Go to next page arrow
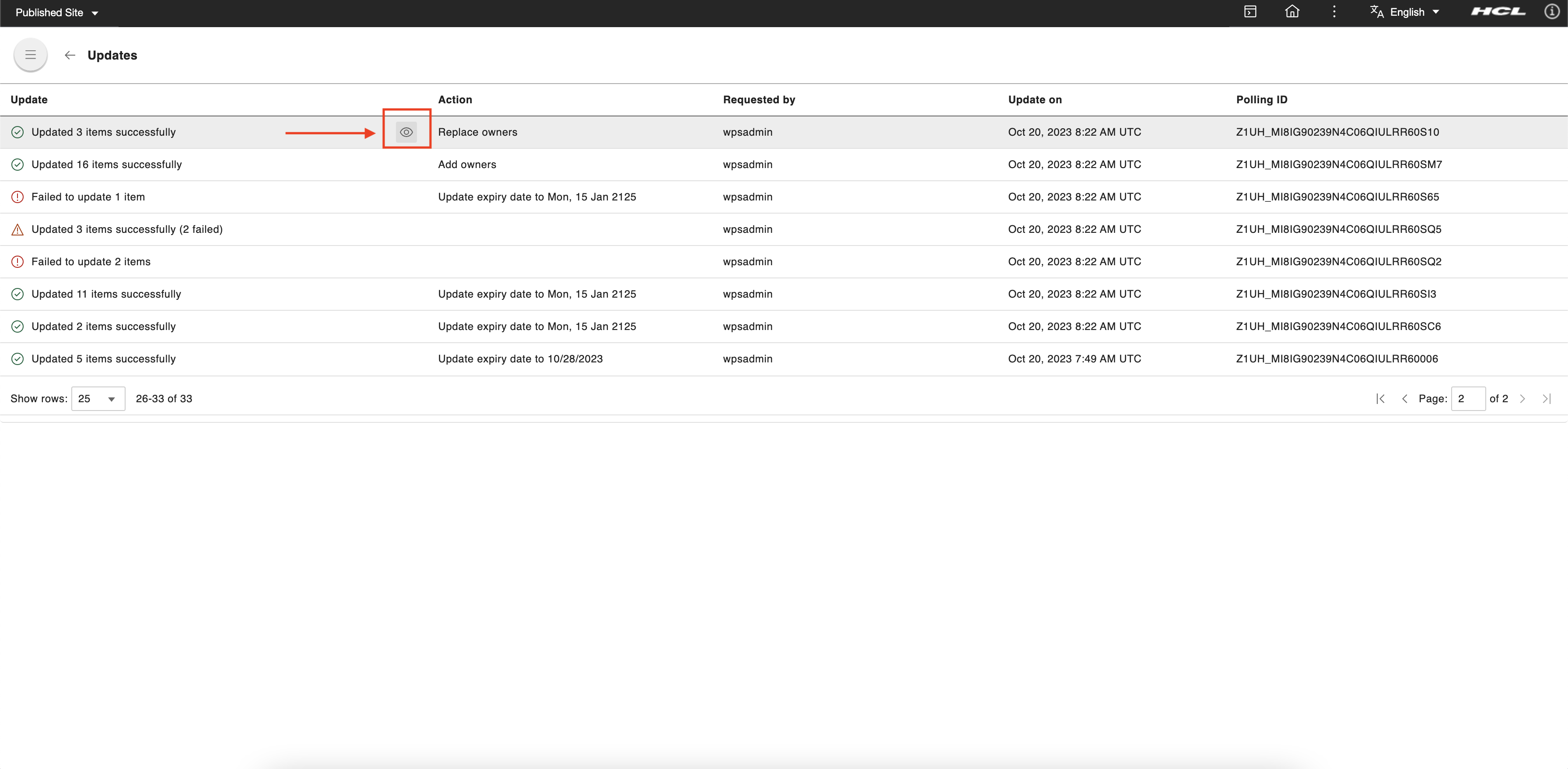This screenshot has height=769, width=1568. [x=1522, y=399]
